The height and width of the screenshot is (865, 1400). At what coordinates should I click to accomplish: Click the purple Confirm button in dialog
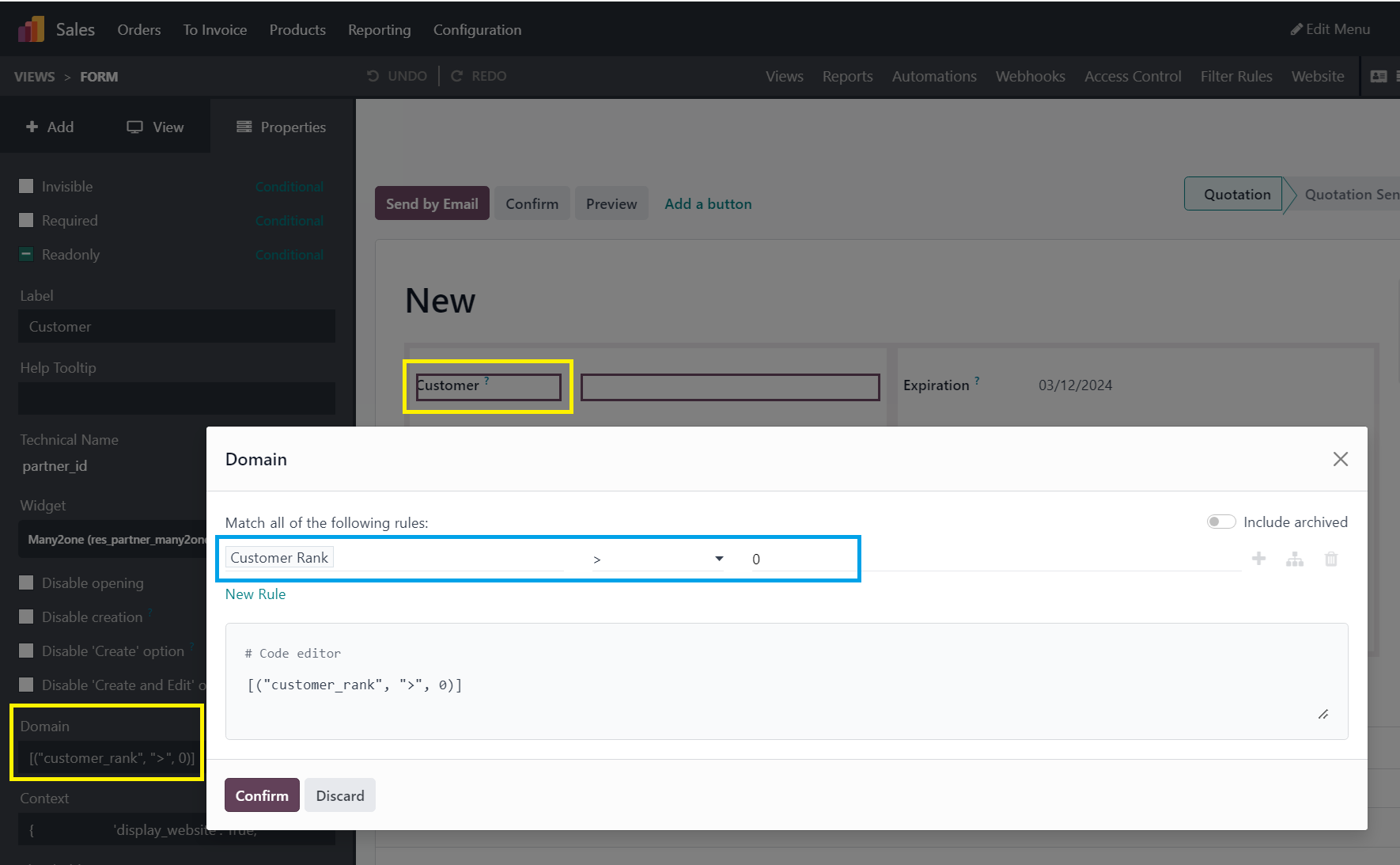[262, 795]
